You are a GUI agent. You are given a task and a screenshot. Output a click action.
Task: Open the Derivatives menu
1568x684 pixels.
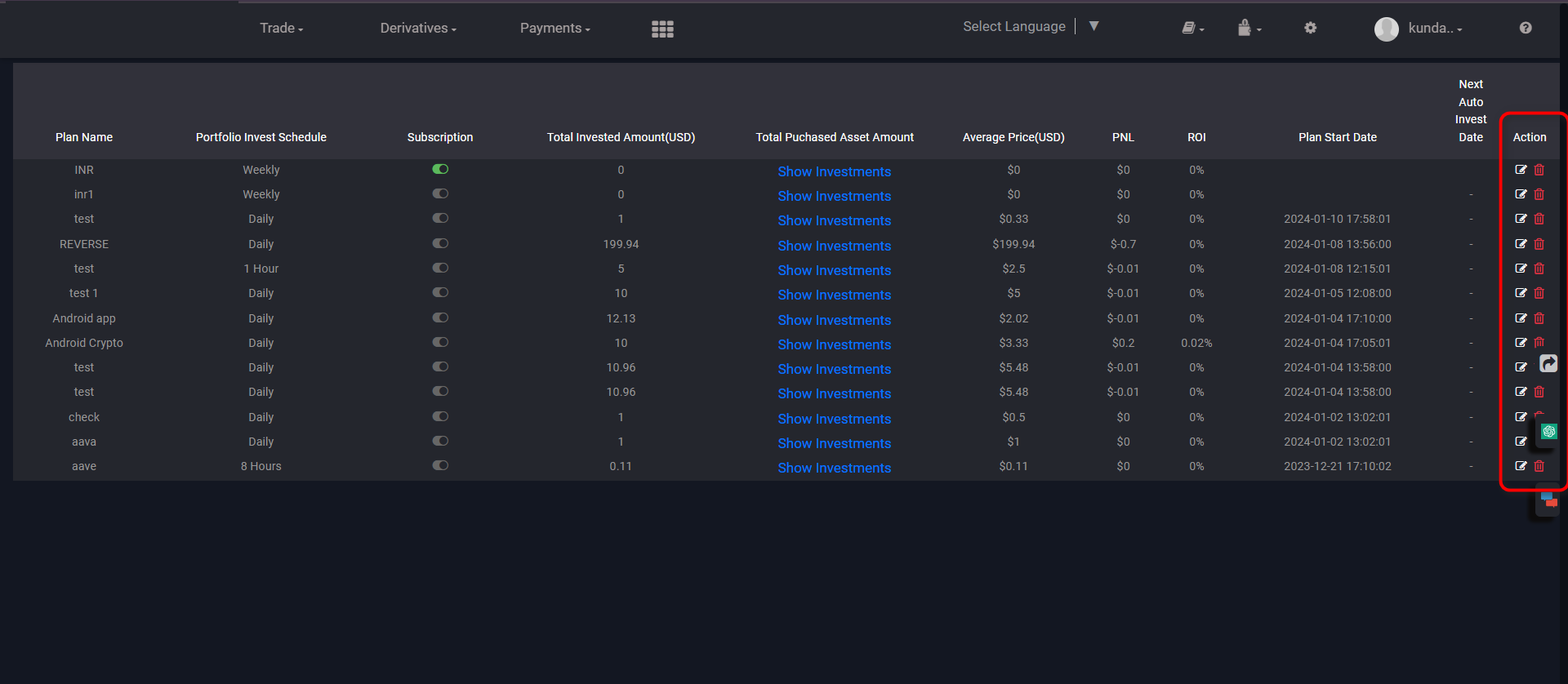[x=417, y=29]
